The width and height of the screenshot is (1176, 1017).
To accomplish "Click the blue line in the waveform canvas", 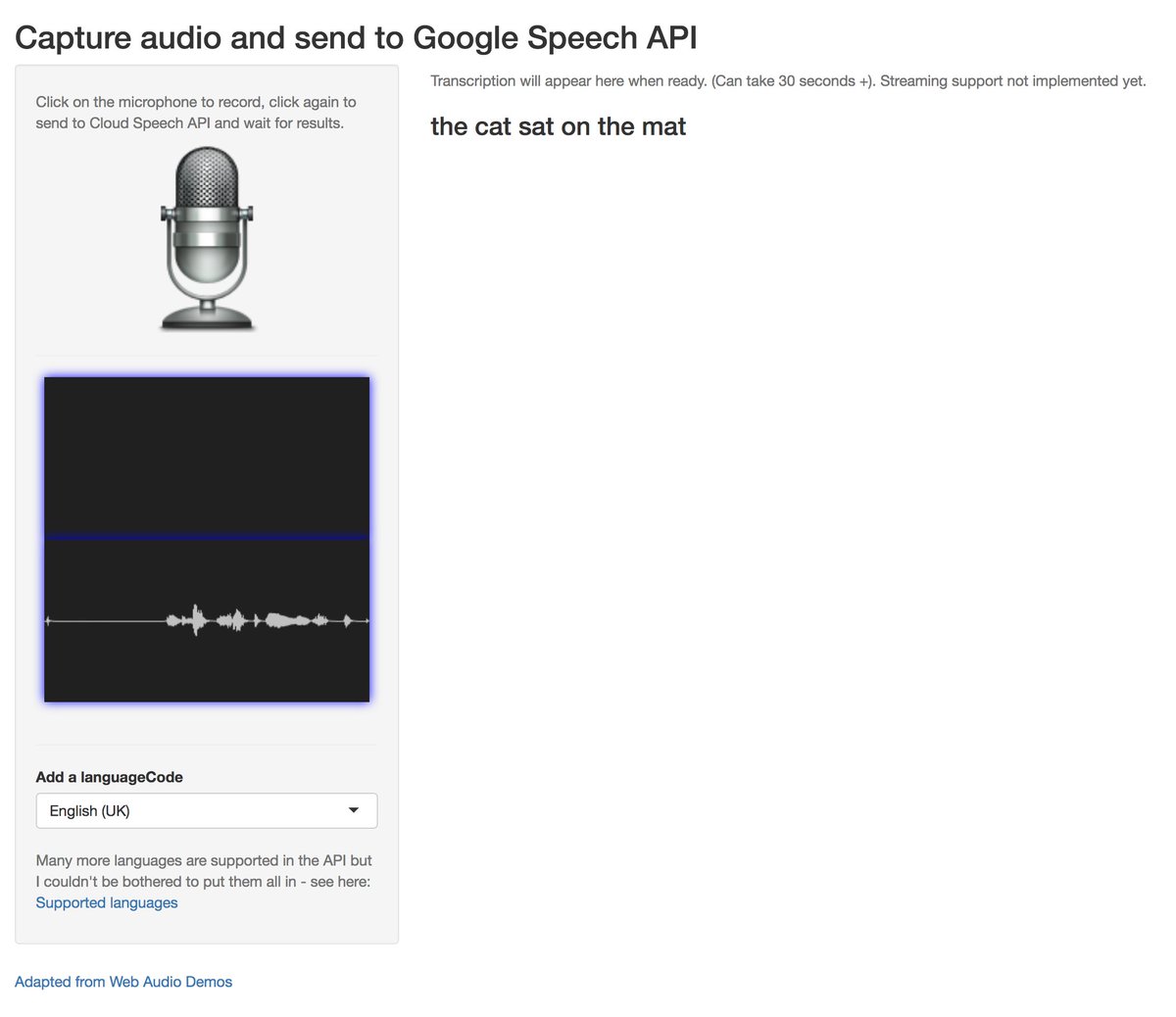I will tap(207, 537).
